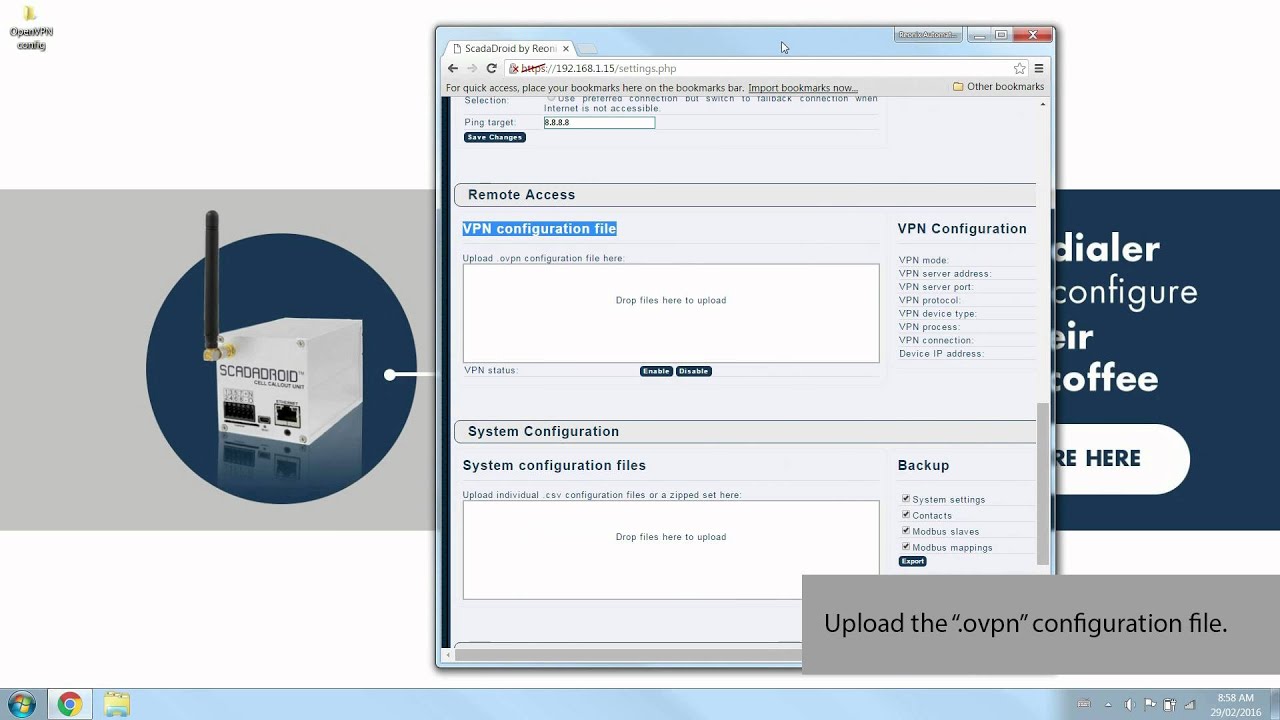
Task: Click the Show desktop strip
Action: coord(1274,704)
